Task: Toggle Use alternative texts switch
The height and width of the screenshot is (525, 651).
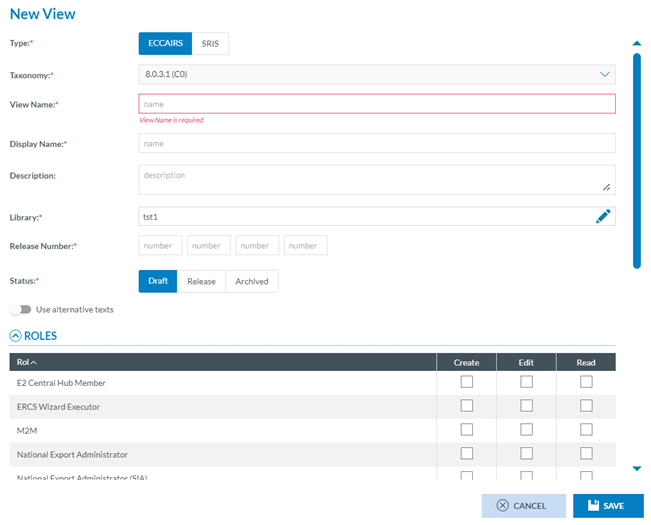Action: pyautogui.click(x=20, y=309)
